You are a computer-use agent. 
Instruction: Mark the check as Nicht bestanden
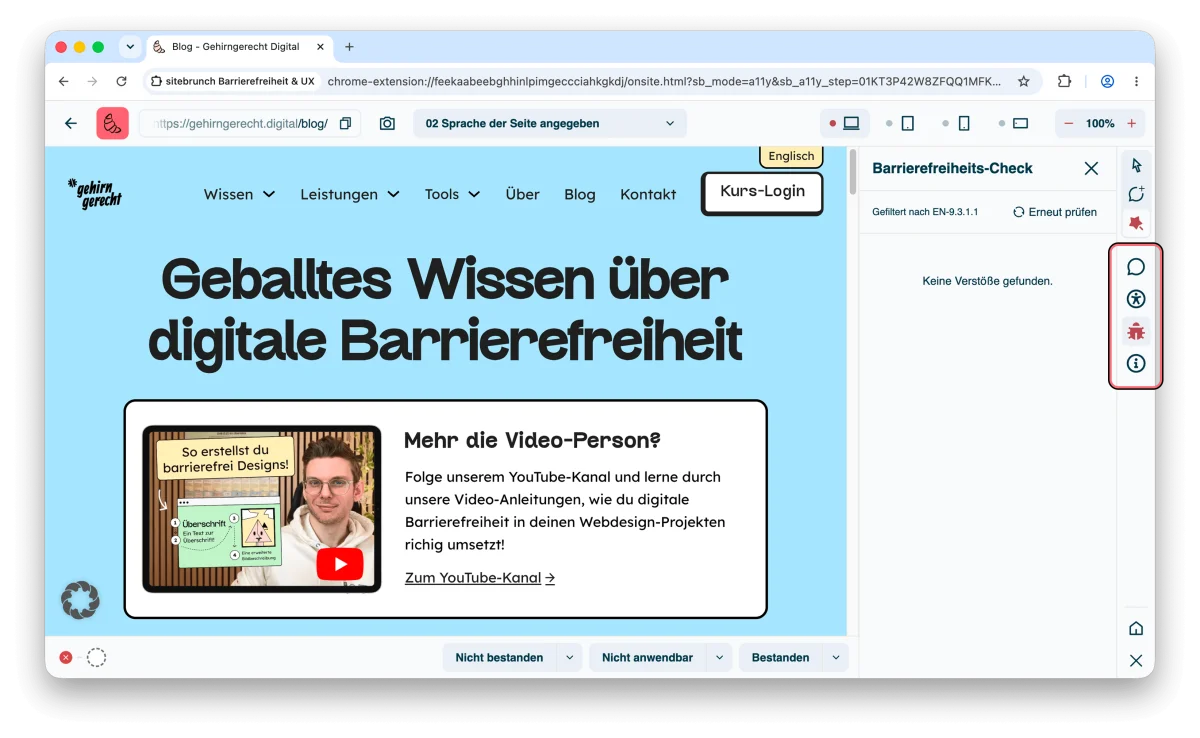[499, 657]
